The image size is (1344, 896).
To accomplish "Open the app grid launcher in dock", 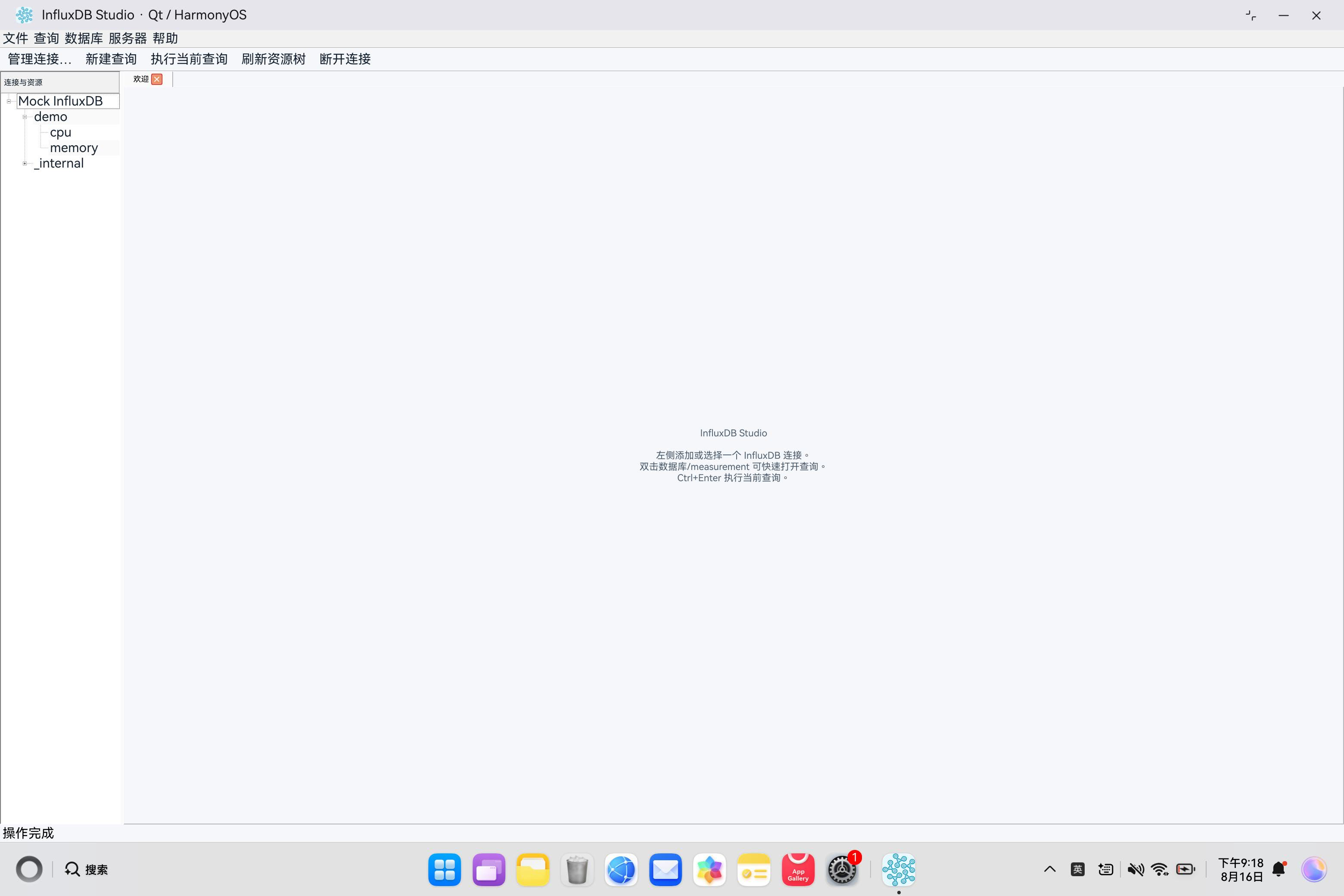I will [445, 870].
